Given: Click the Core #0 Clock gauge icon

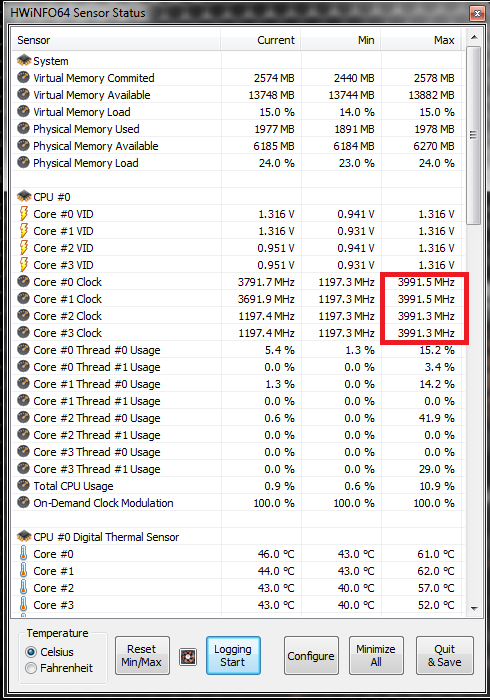Looking at the screenshot, I should 23,282.
